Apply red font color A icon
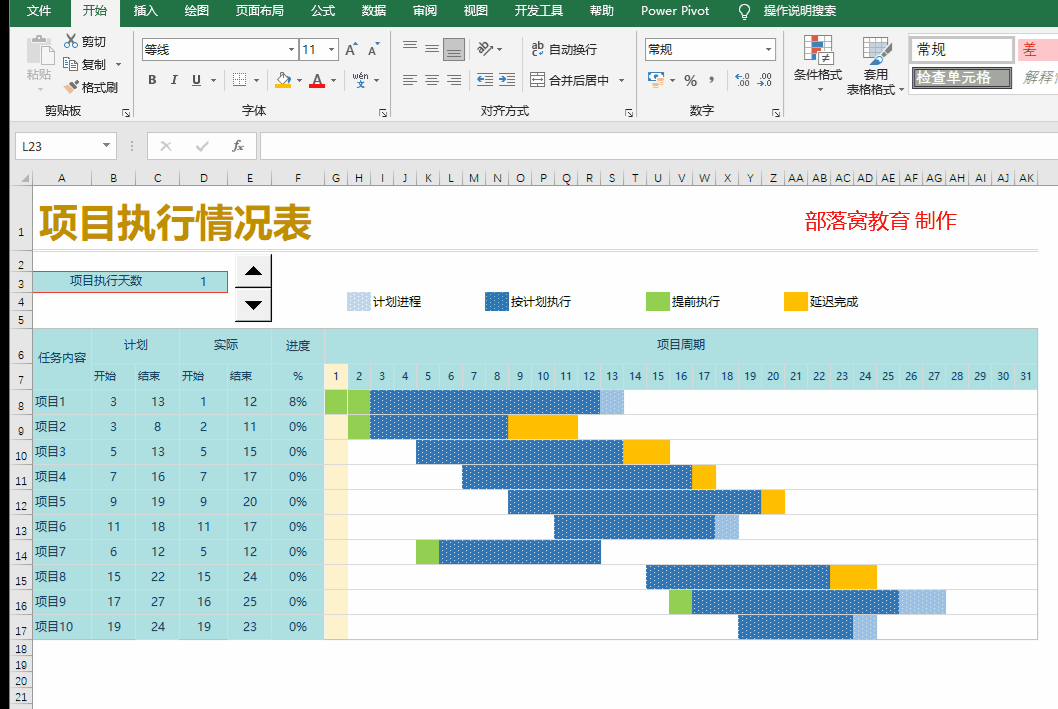The image size is (1058, 709). (x=316, y=80)
